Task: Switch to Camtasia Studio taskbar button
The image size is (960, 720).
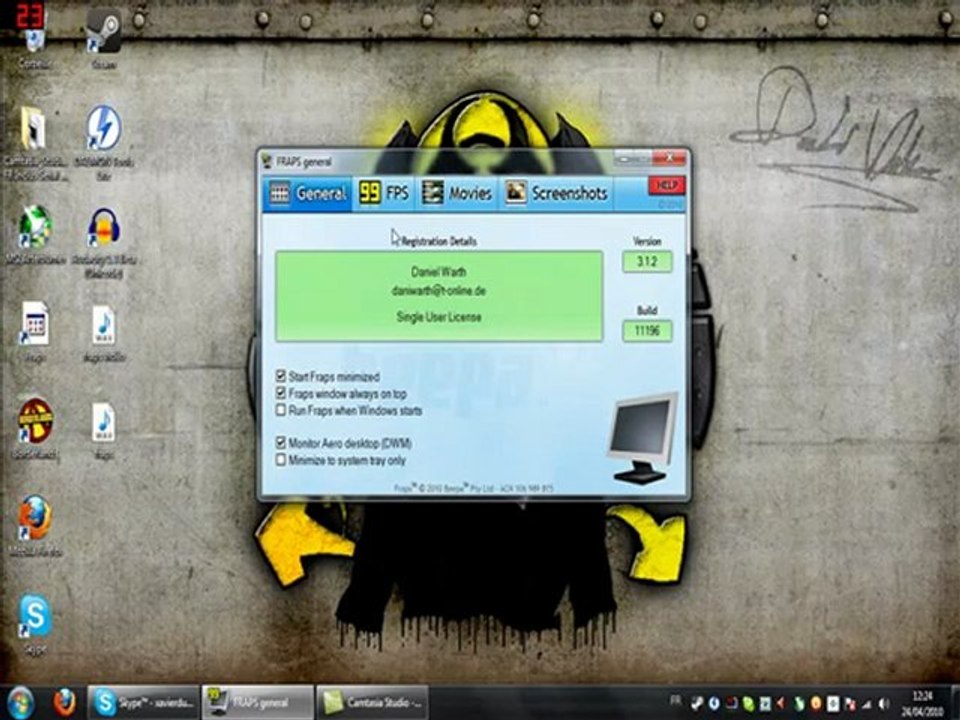Action: [372, 703]
